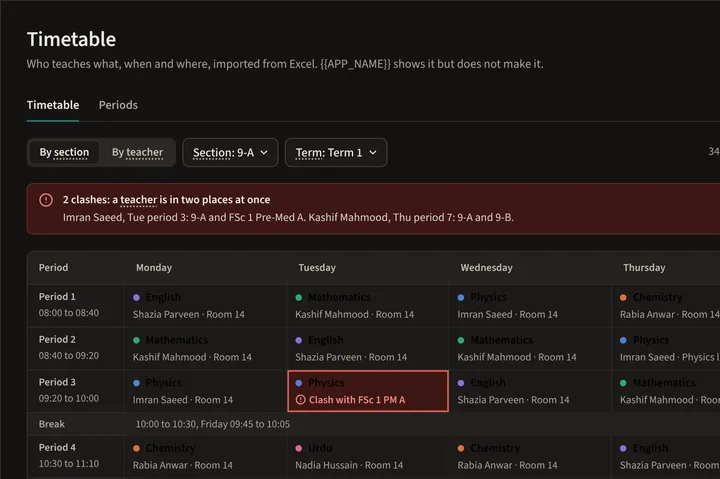Viewport: 720px width, 479px height.
Task: Select Thursday Period 3 Mathematics lesson
Action: click(666, 391)
